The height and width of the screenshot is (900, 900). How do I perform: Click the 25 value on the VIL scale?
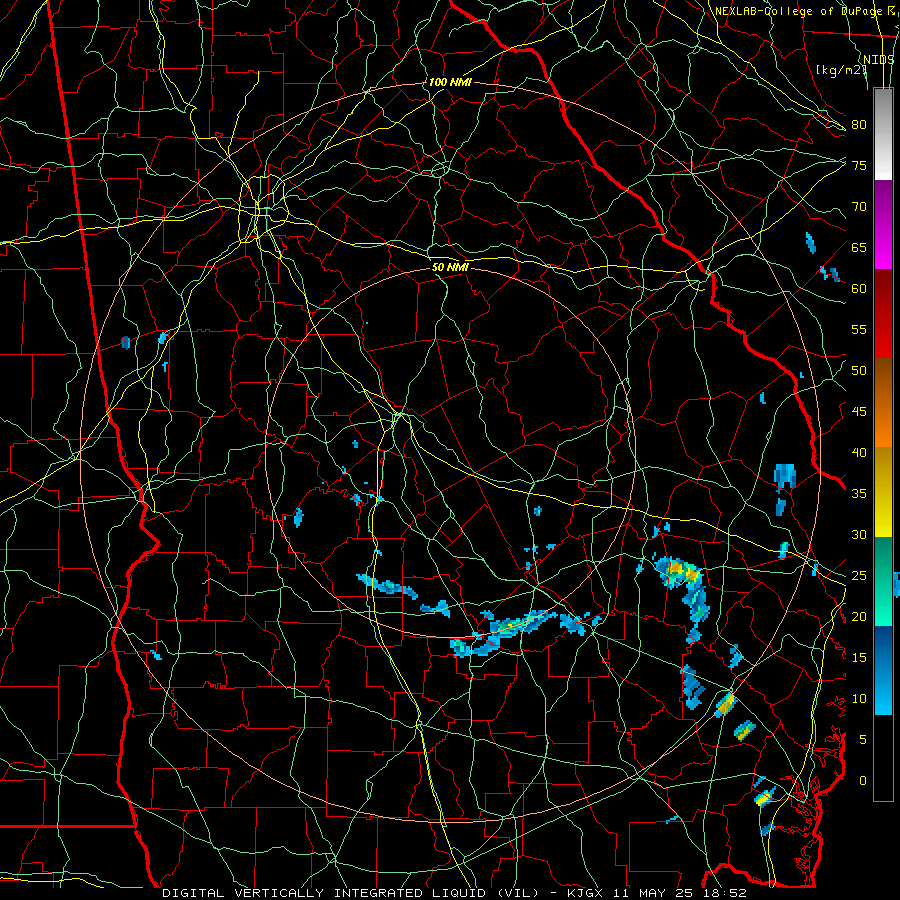[x=859, y=575]
